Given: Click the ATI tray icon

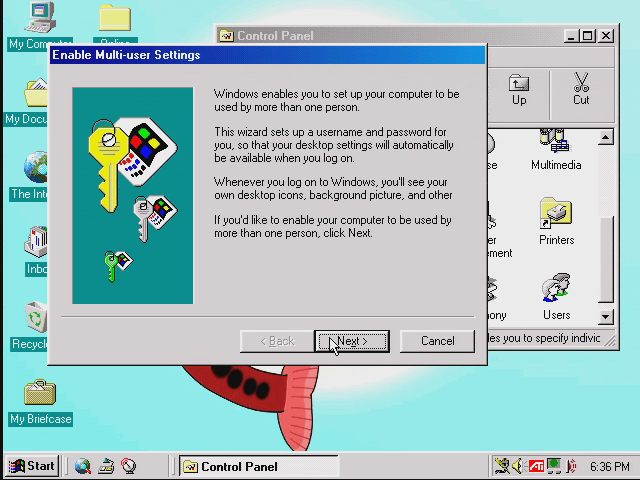Looking at the screenshot, I should (536, 466).
